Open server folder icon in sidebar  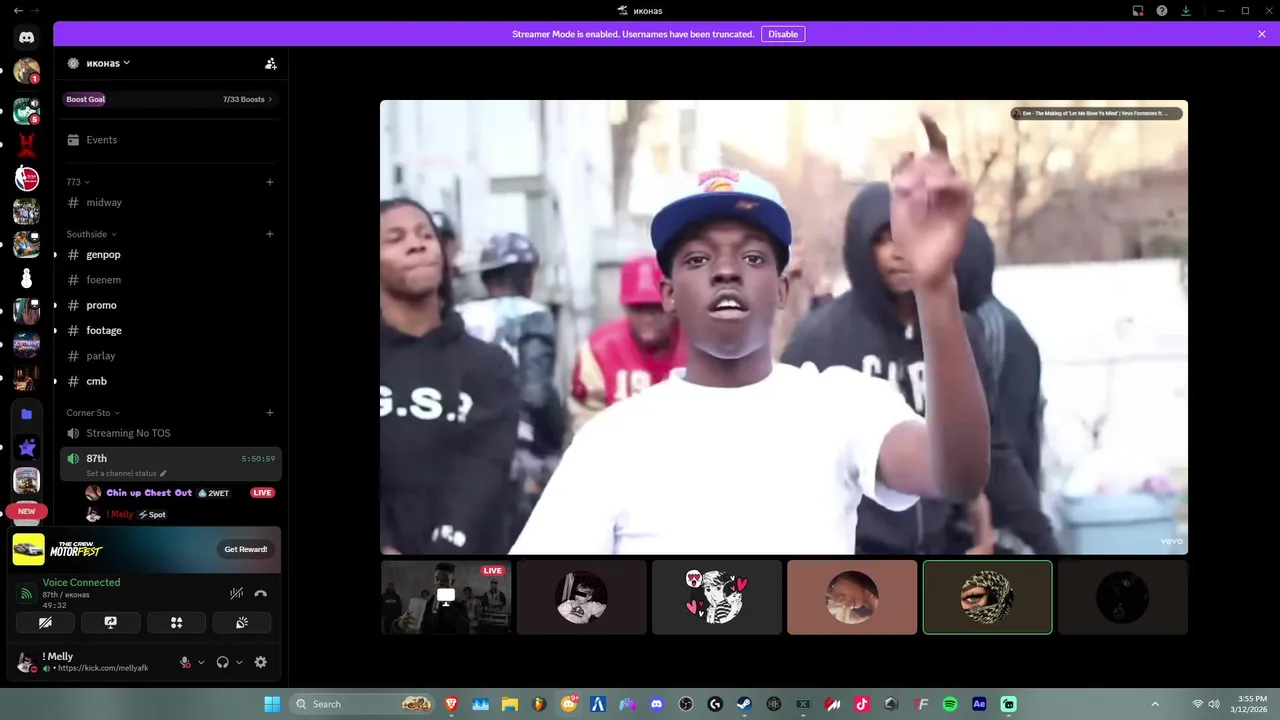click(27, 414)
